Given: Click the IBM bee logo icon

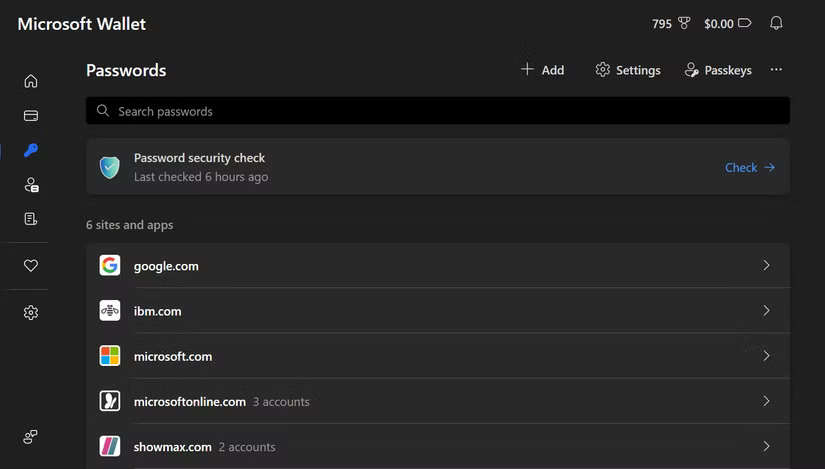Looking at the screenshot, I should tap(109, 311).
